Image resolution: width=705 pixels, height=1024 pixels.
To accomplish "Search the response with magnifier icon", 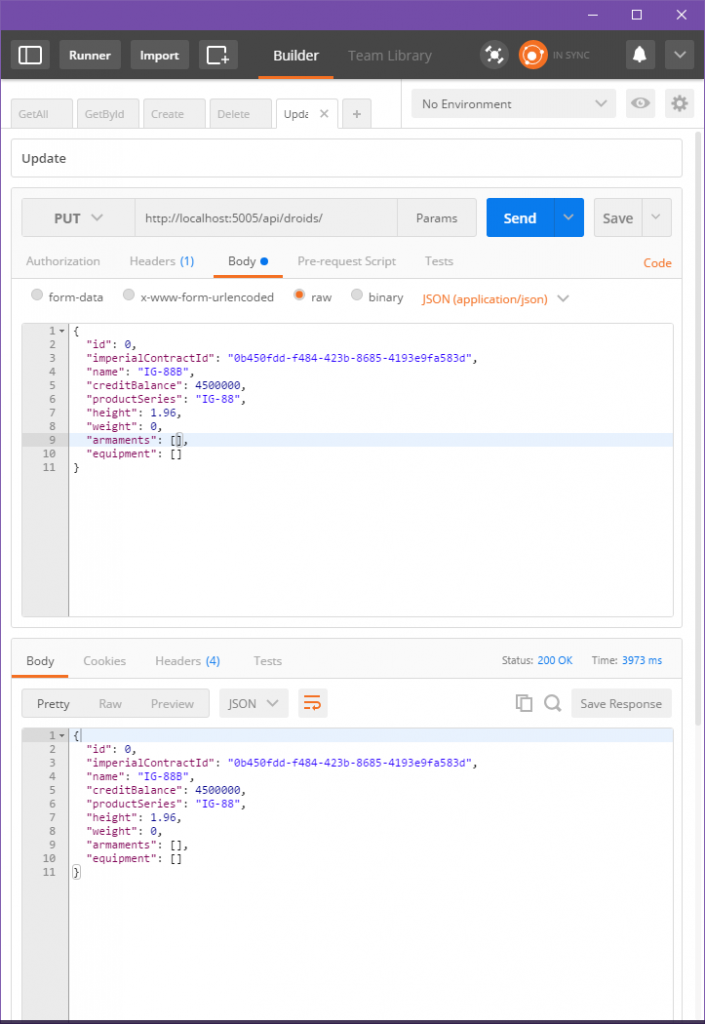I will tap(552, 704).
